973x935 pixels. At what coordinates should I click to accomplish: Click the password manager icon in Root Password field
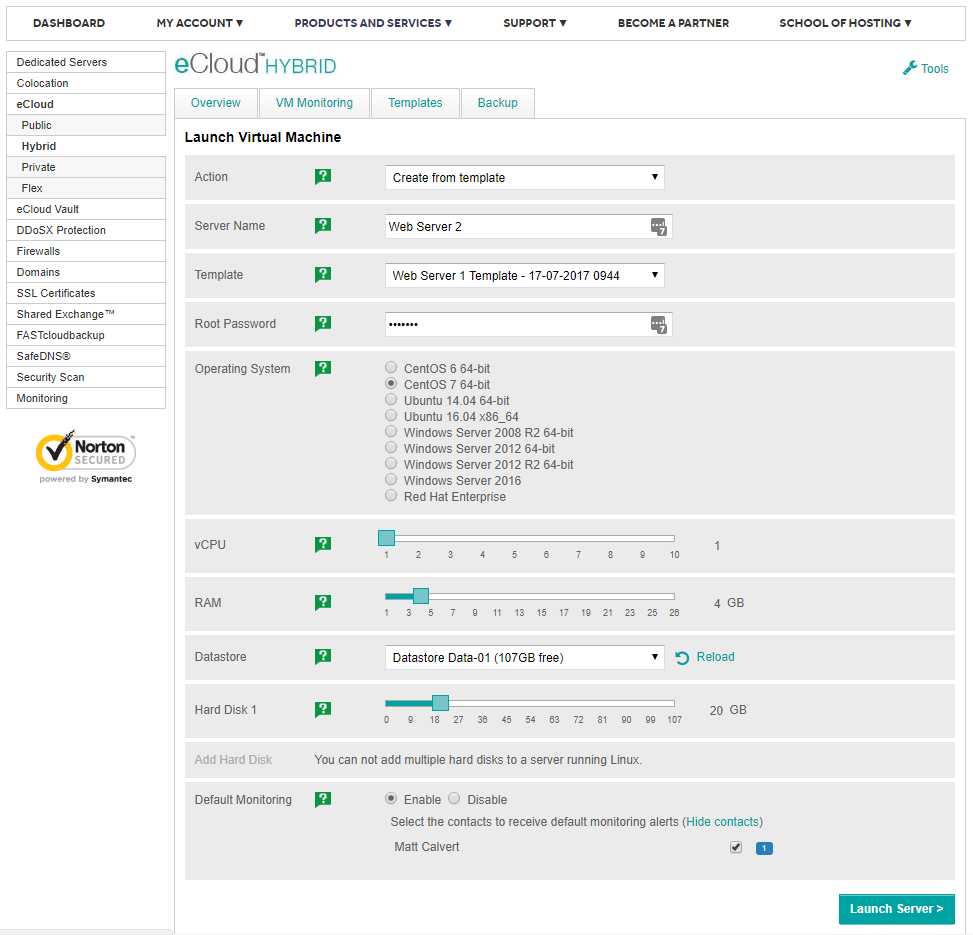(658, 324)
